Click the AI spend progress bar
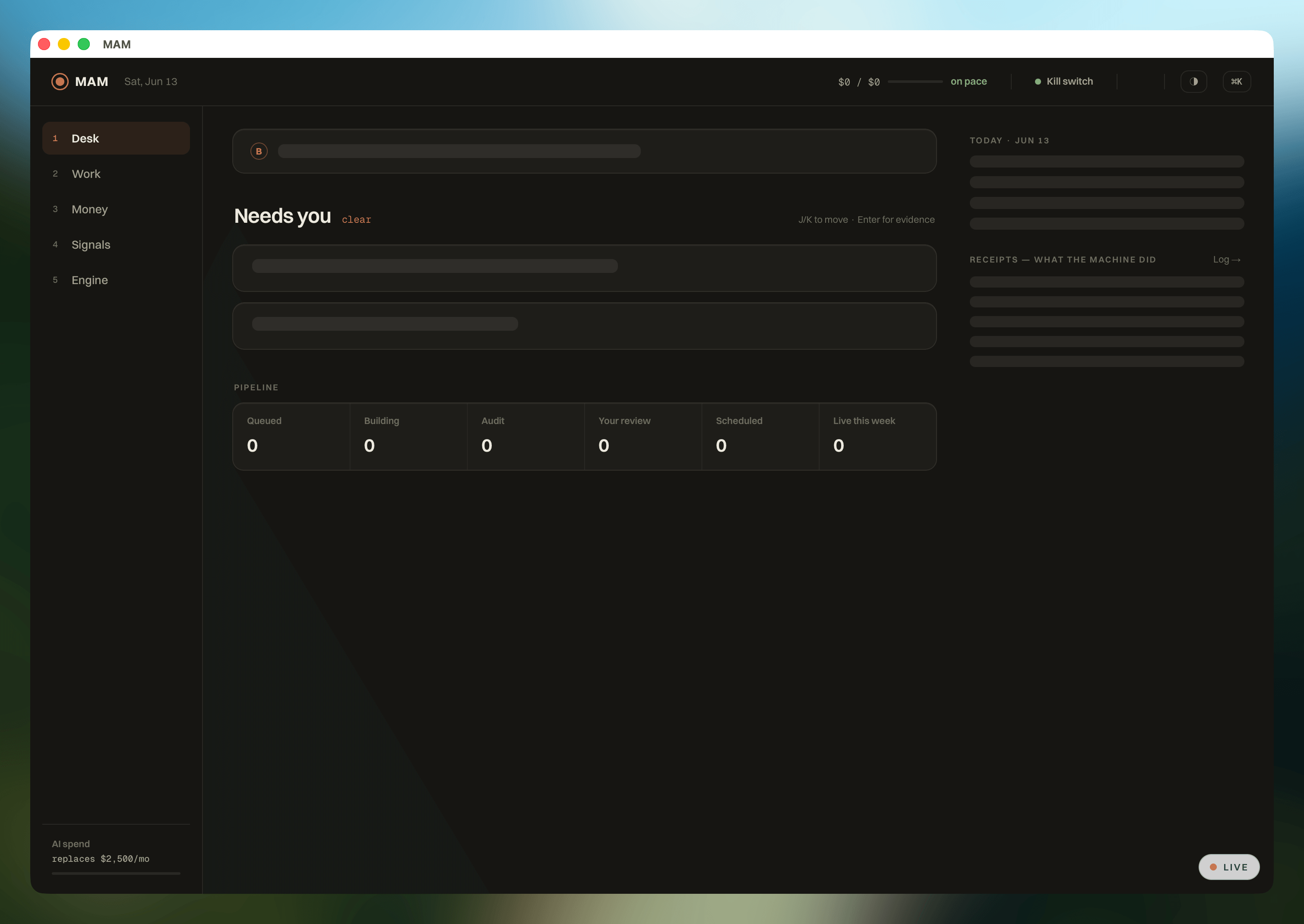Viewport: 1304px width, 924px height. 116,873
